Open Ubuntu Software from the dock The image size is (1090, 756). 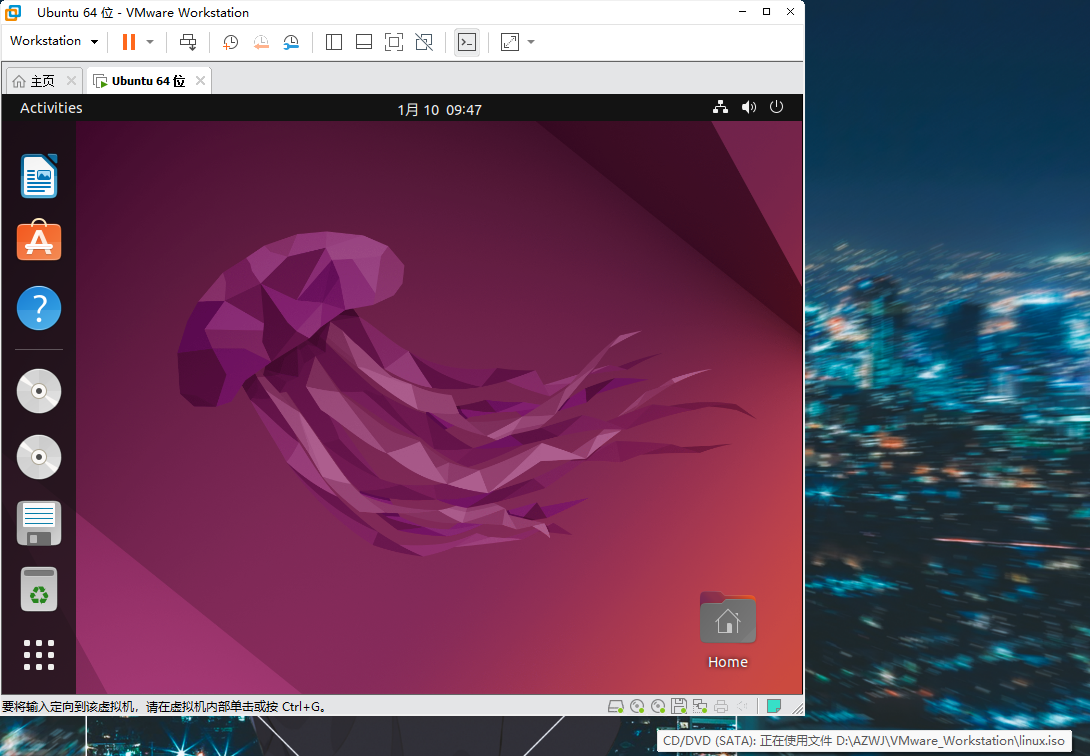(x=39, y=242)
